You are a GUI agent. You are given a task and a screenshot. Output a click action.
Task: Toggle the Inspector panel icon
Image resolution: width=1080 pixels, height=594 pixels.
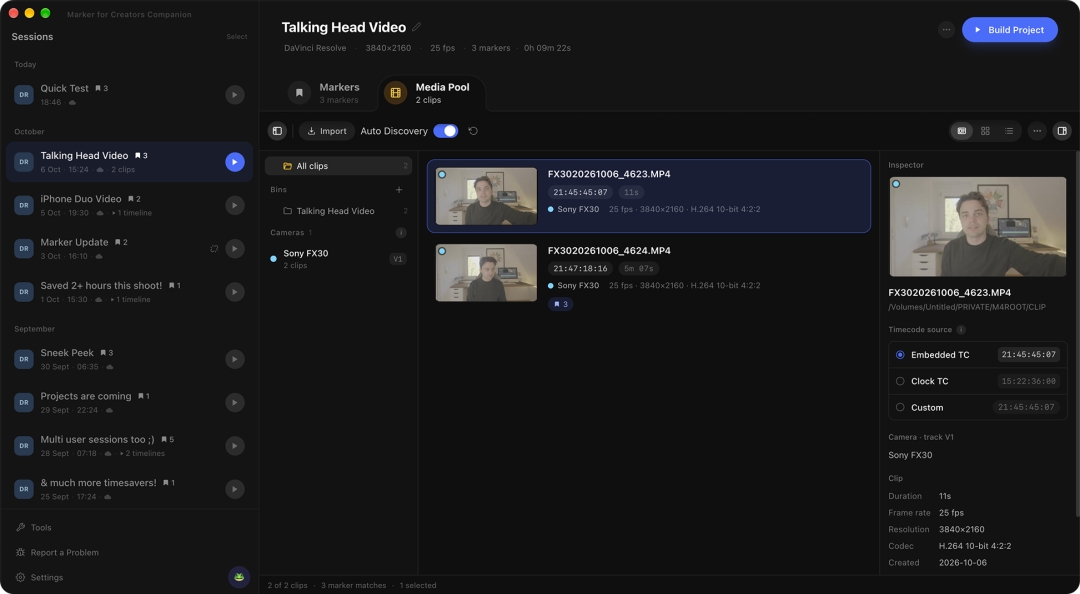pyautogui.click(x=1062, y=131)
